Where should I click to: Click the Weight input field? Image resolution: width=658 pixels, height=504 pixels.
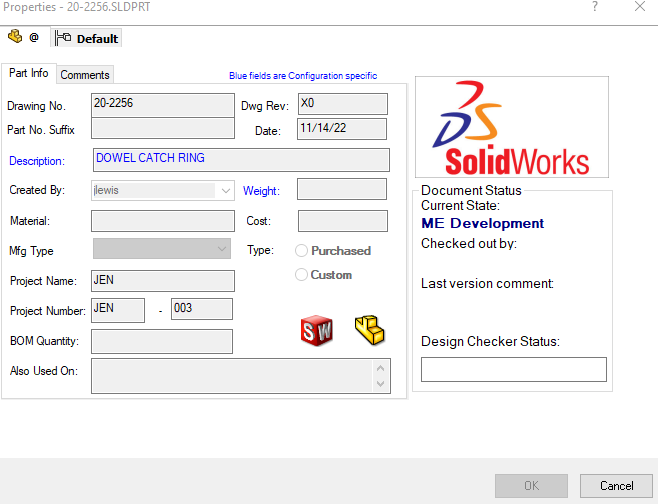point(342,189)
